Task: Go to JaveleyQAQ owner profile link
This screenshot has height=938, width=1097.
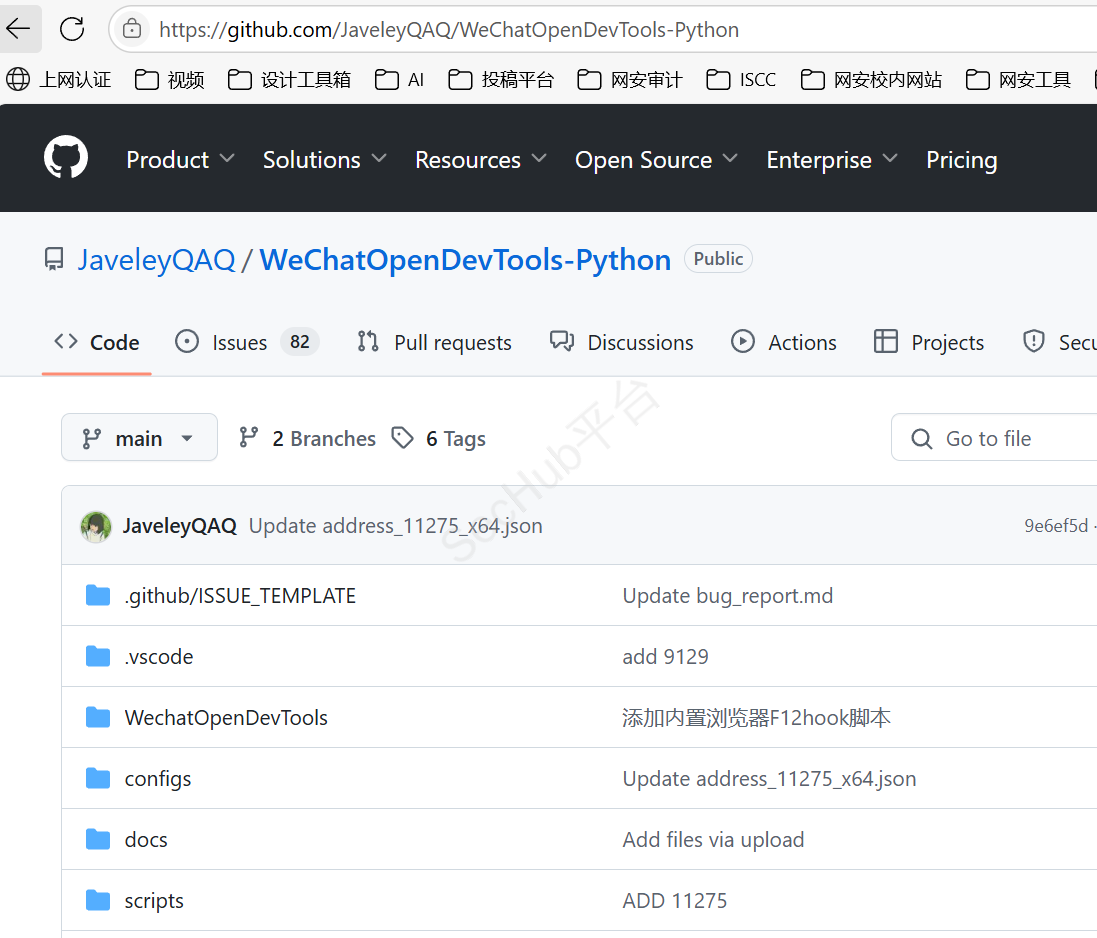Action: point(156,260)
